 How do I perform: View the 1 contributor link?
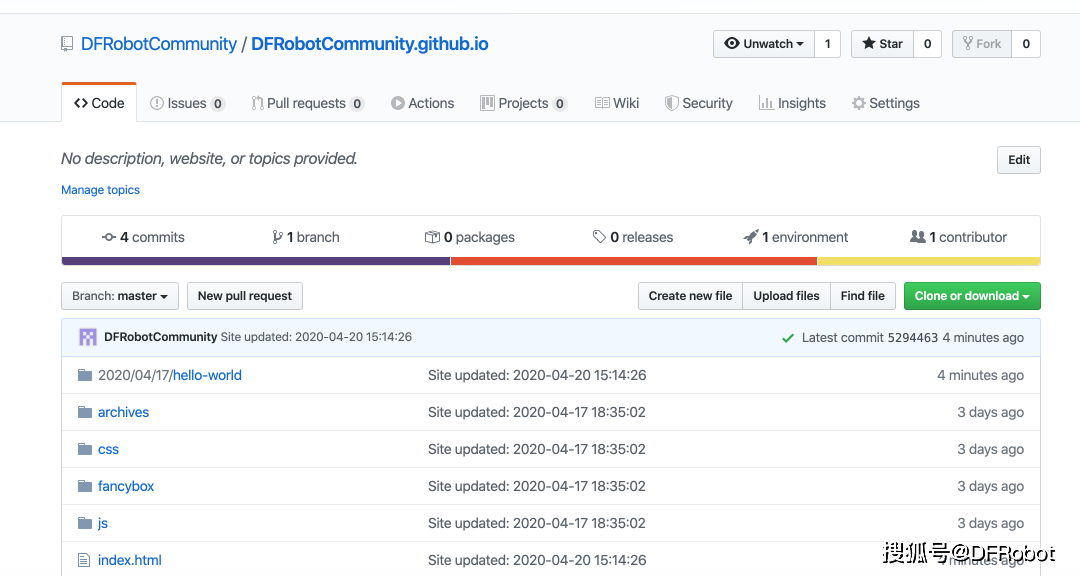[x=958, y=237]
